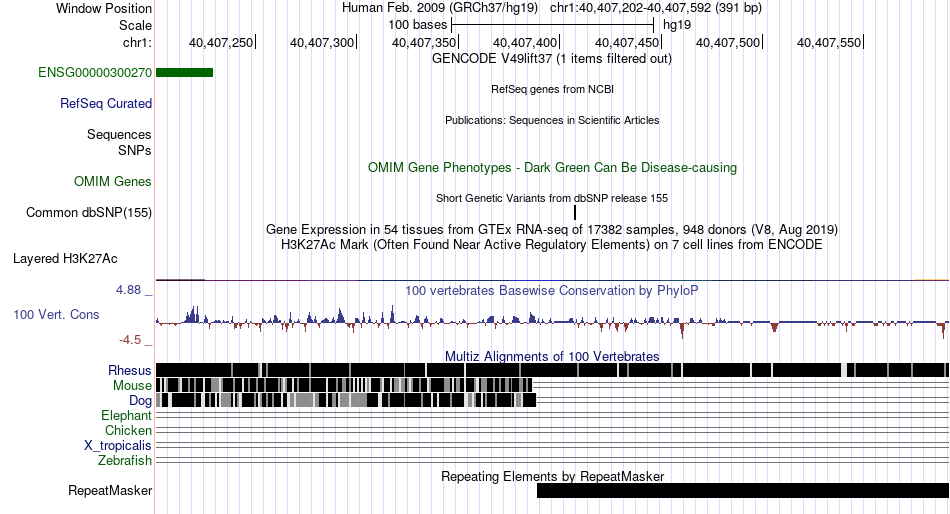Click the Chicken alignment label
The image size is (950, 514).
click(x=128, y=430)
